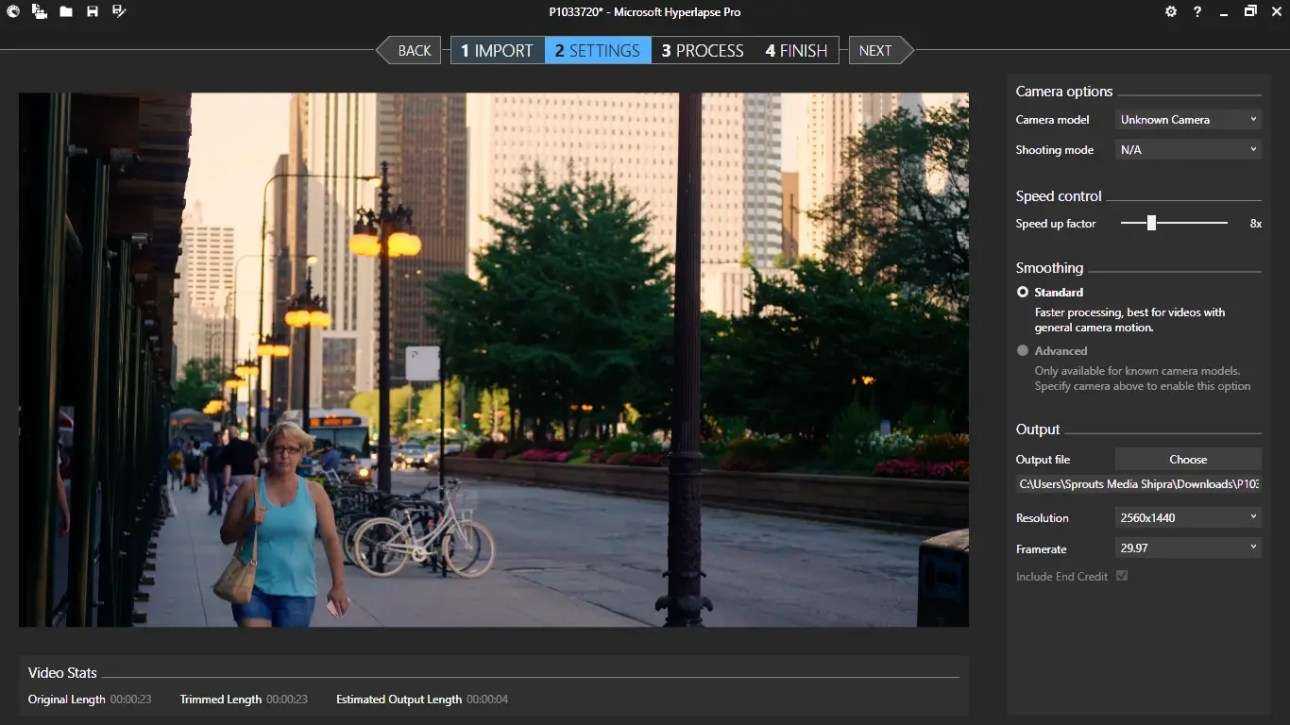Image resolution: width=1290 pixels, height=725 pixels.
Task: Click the Save As icon with checkmark
Action: tap(119, 12)
